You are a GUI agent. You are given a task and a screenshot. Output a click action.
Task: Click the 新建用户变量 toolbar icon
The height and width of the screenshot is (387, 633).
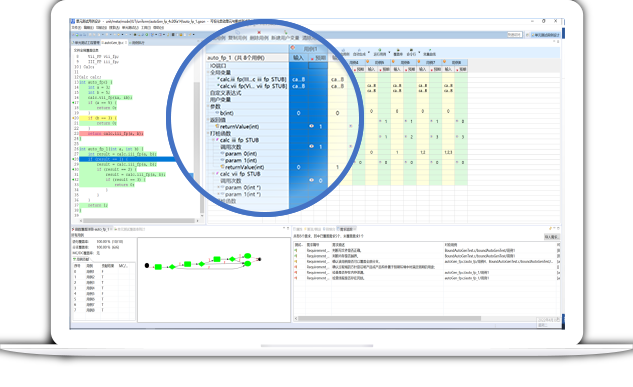285,32
